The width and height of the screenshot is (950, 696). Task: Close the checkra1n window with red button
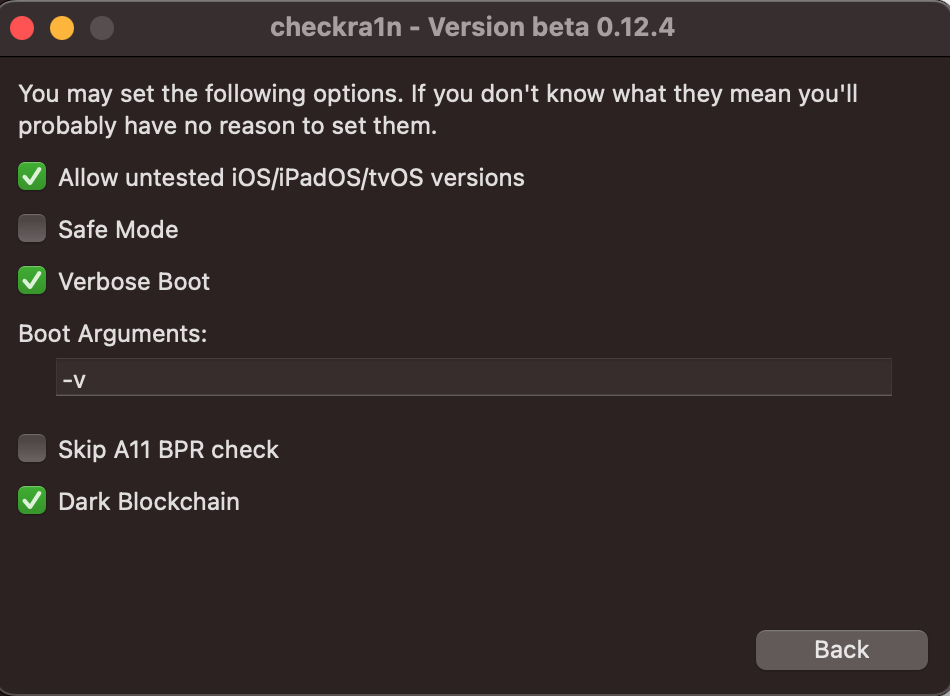[x=23, y=28]
